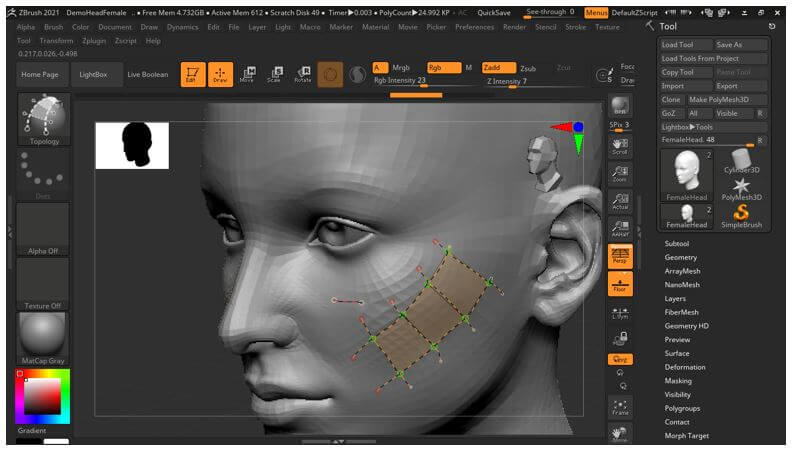Click the Actual size icon

620,201
